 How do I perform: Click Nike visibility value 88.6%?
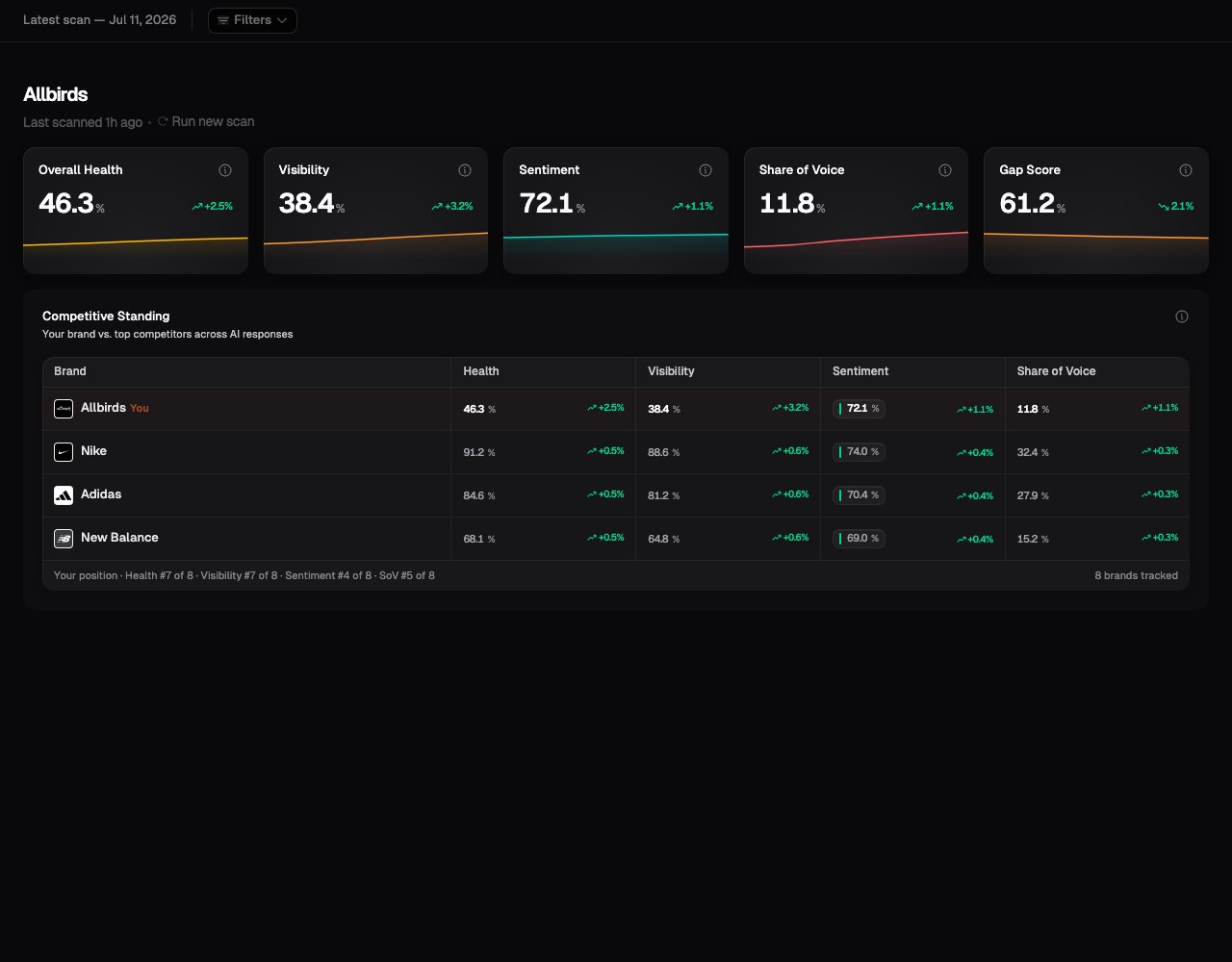tap(664, 452)
